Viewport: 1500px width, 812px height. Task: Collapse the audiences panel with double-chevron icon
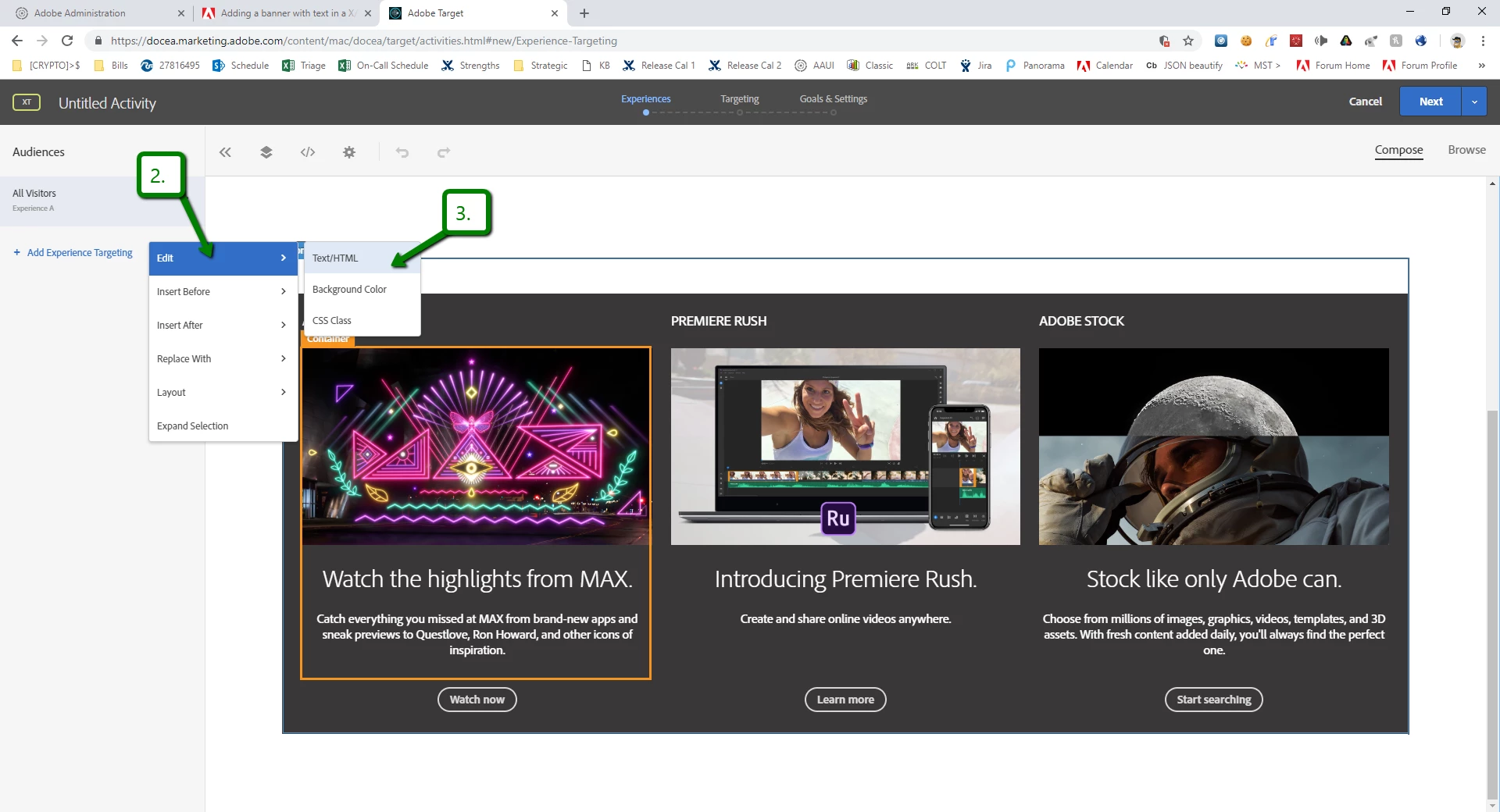(x=225, y=152)
